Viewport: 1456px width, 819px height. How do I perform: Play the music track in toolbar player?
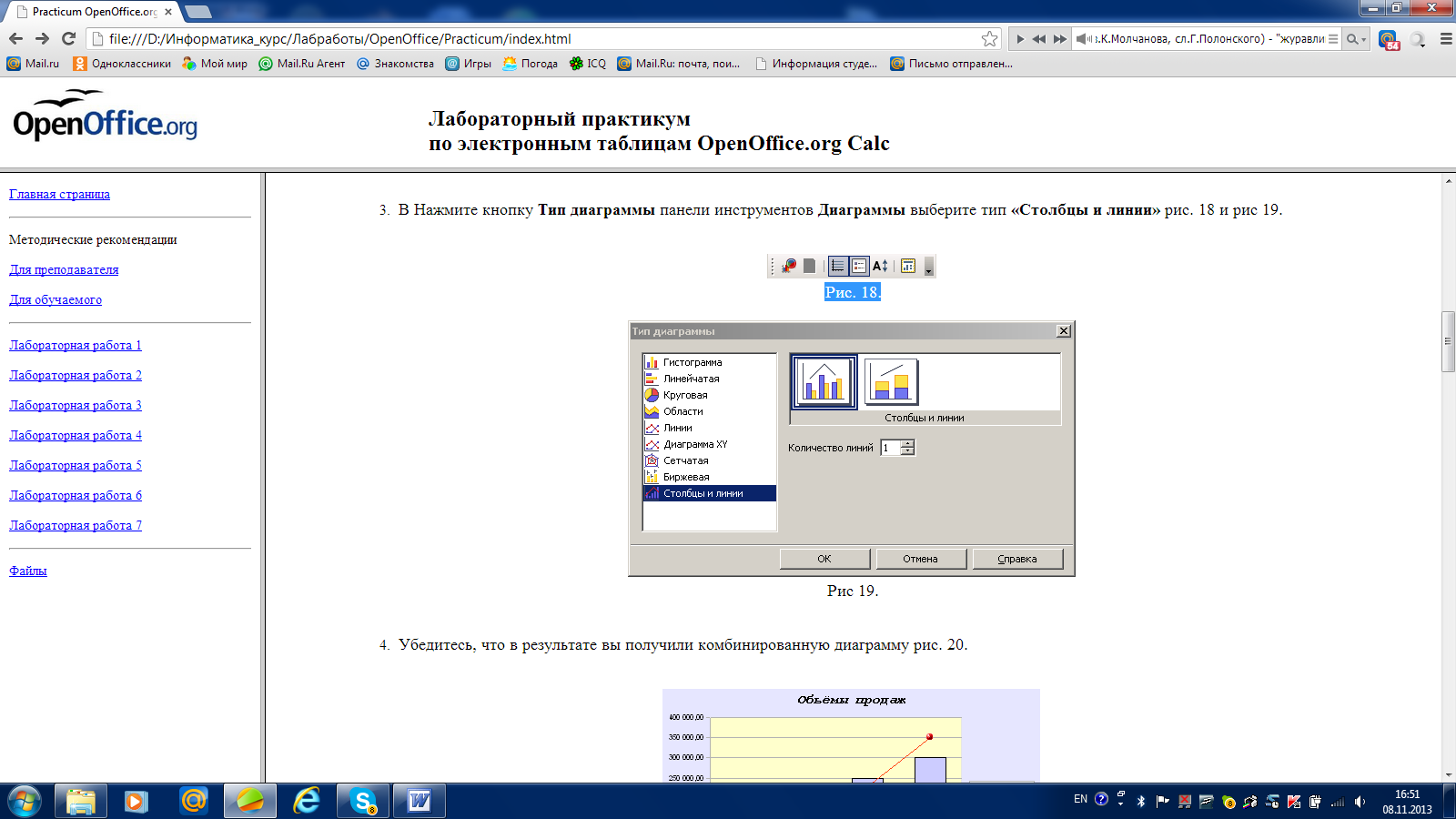(x=1020, y=39)
